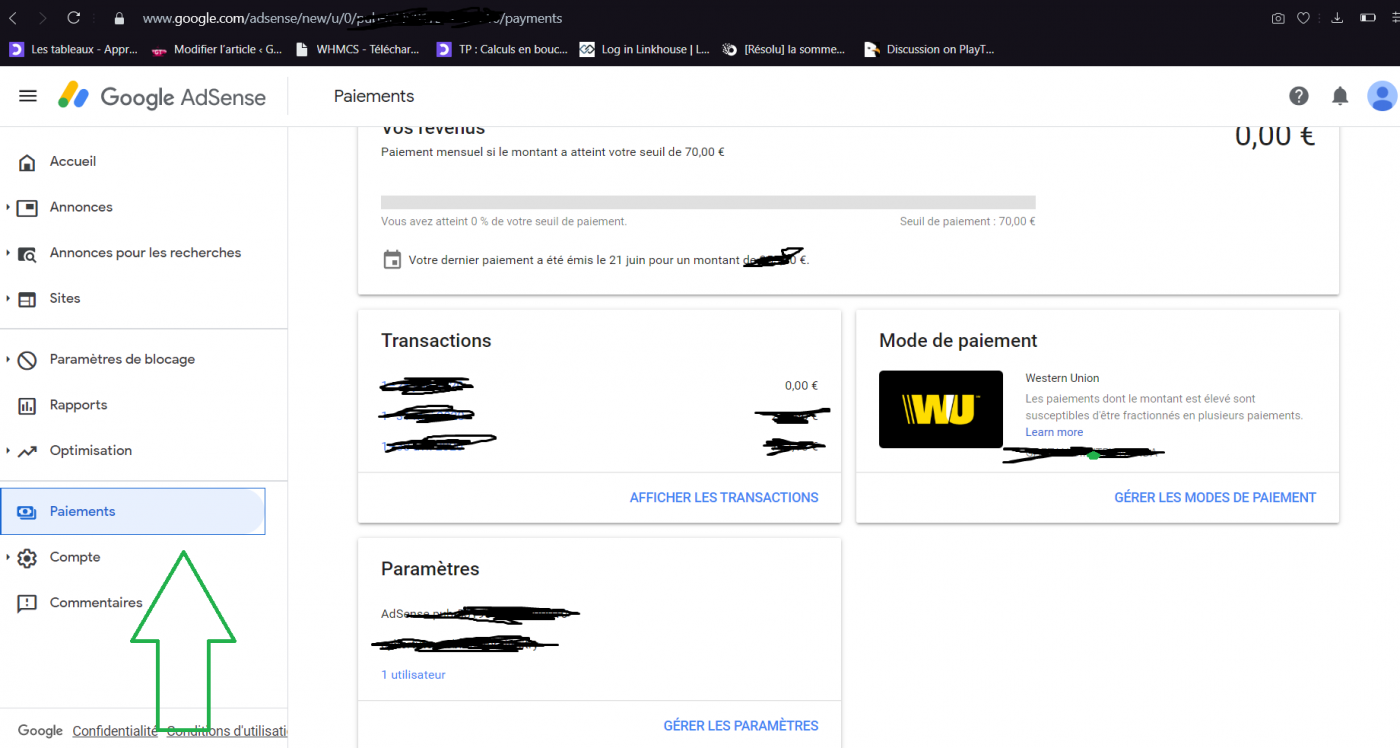This screenshot has height=748, width=1400.
Task: Click the 'Seuil de paiement : 70,00 €' text
Action: pos(967,222)
